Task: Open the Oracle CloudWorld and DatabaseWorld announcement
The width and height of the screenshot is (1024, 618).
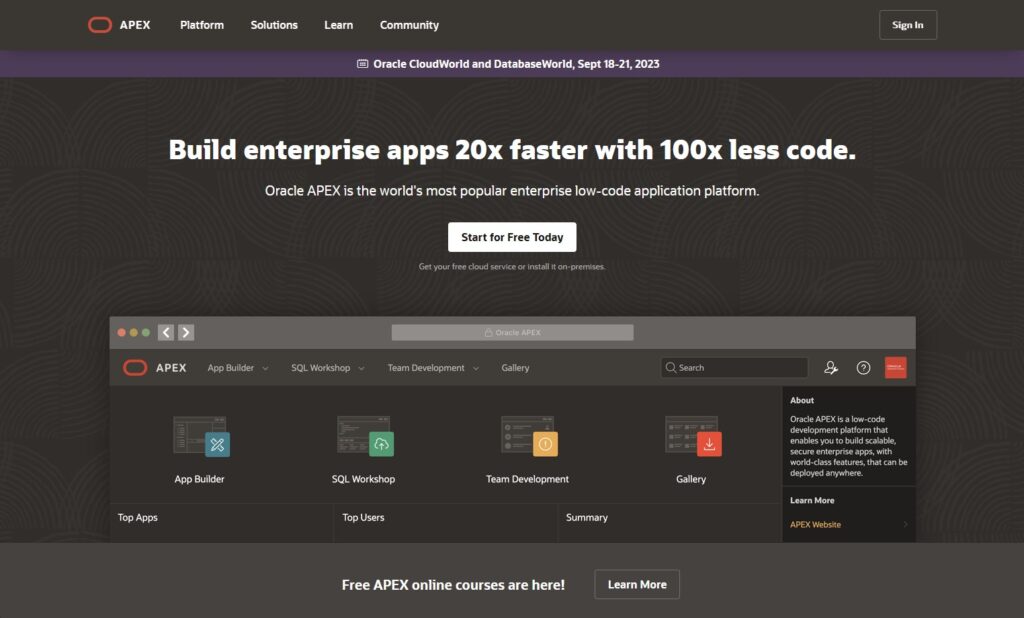Action: [x=516, y=64]
